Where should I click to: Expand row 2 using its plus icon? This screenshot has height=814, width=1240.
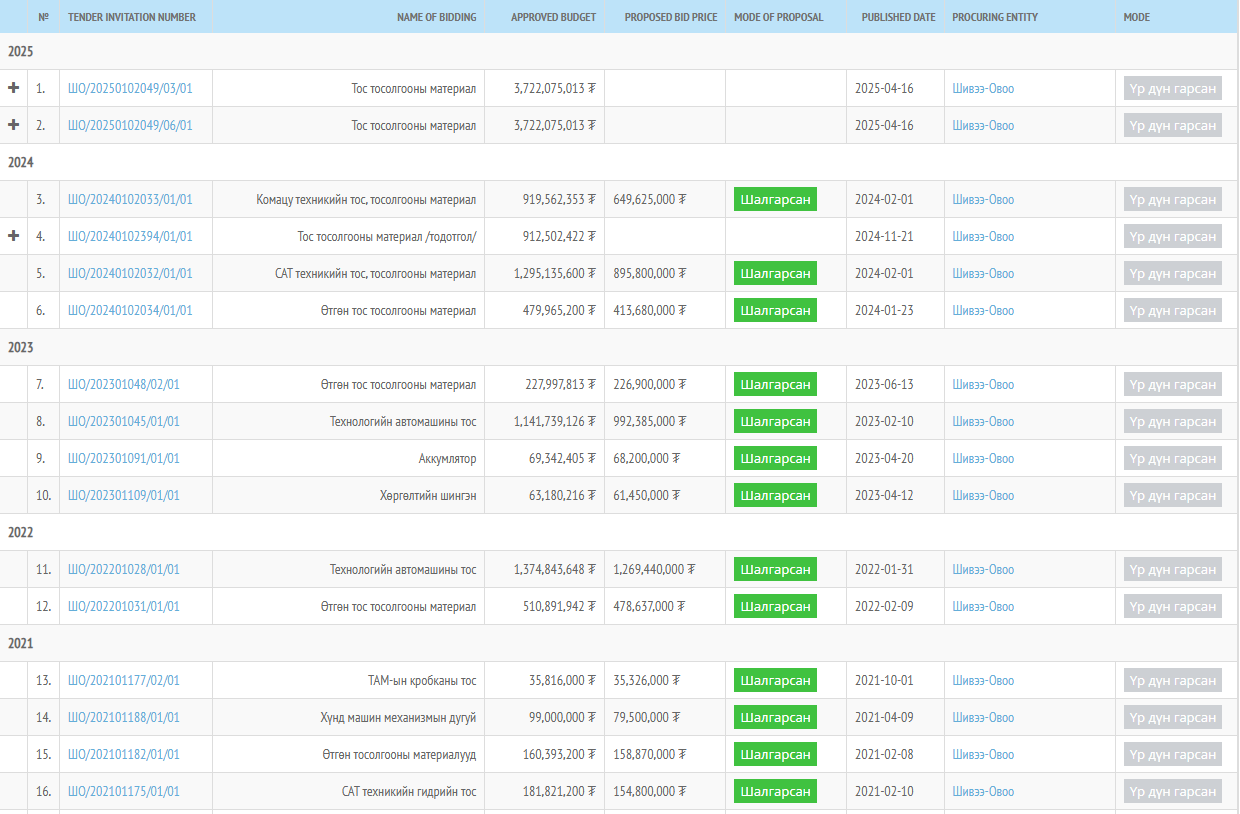tap(14, 125)
